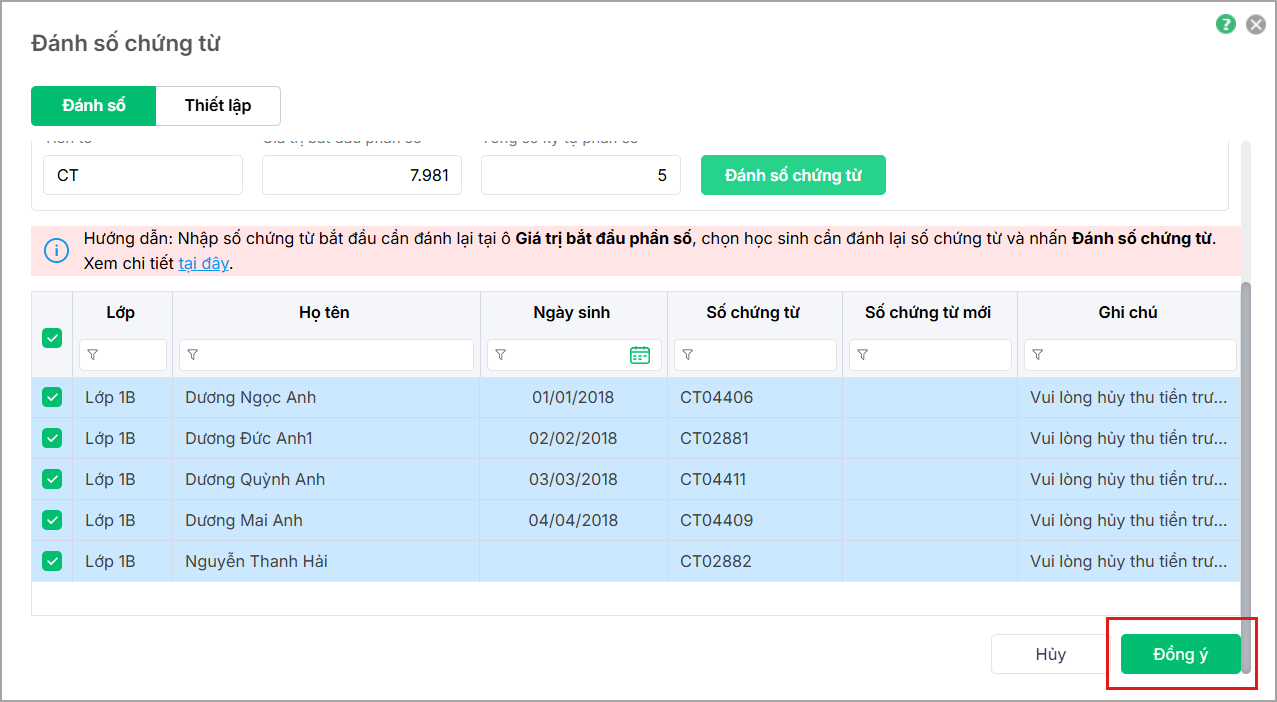Click the prefix field containing CT
This screenshot has height=702, width=1277.
tap(143, 175)
